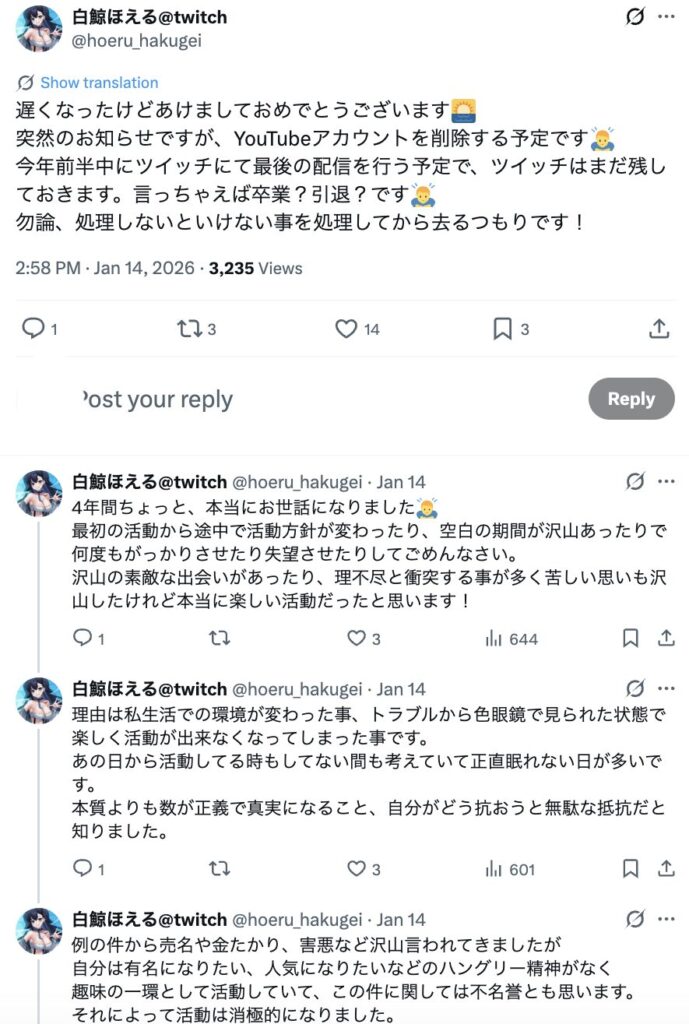View analytics of reply with 601 views
This screenshot has height=1024, width=689.
point(492,869)
